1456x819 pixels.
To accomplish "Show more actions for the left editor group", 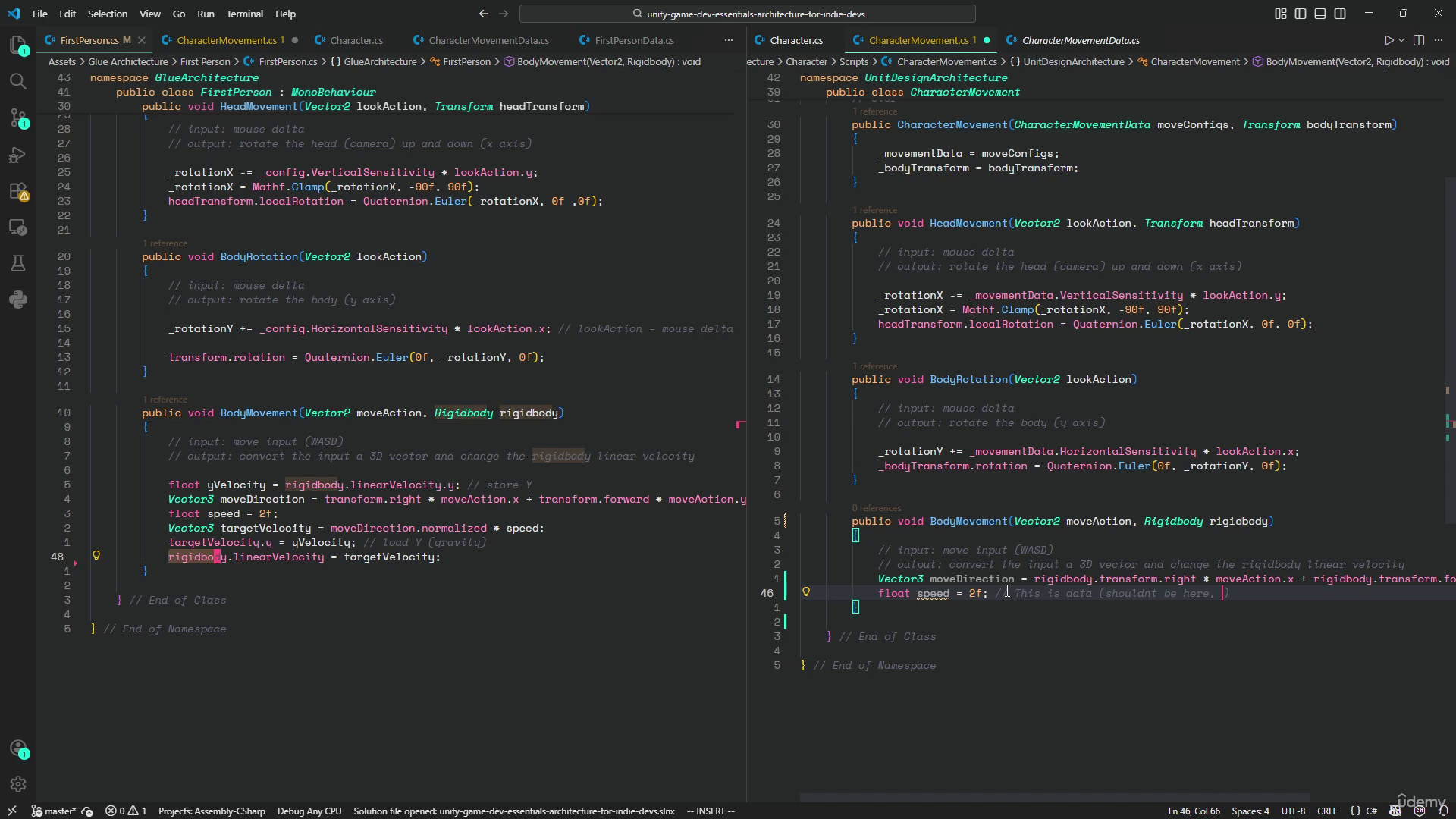I will 728,40.
